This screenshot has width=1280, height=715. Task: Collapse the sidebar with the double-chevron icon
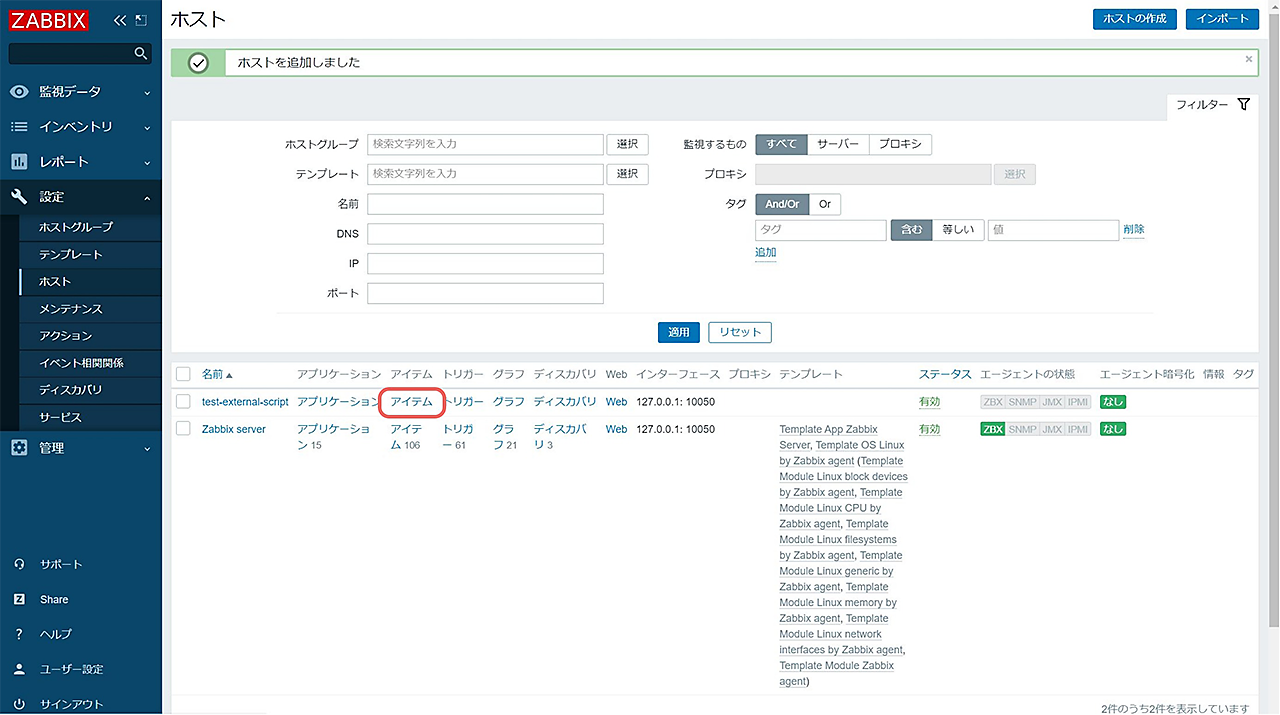point(120,18)
